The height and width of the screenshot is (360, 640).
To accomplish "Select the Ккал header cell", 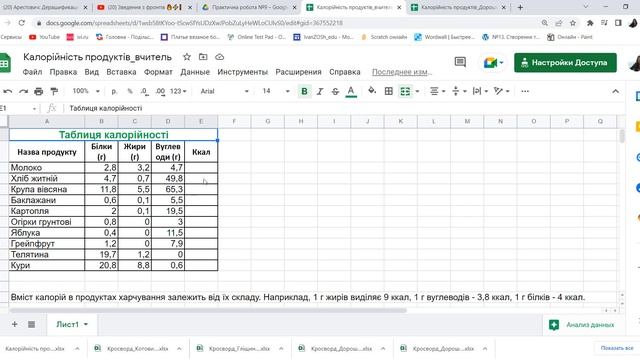I will [x=201, y=152].
